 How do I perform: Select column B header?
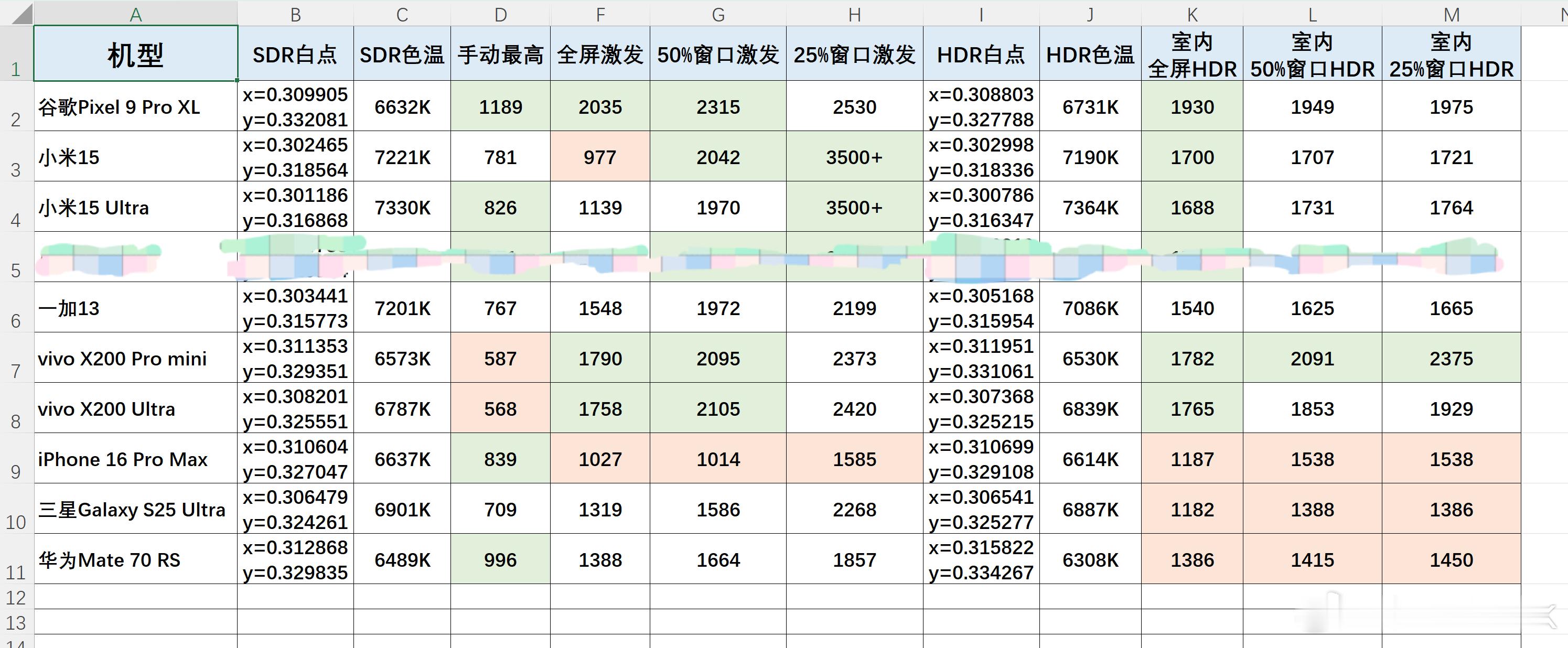click(x=295, y=14)
